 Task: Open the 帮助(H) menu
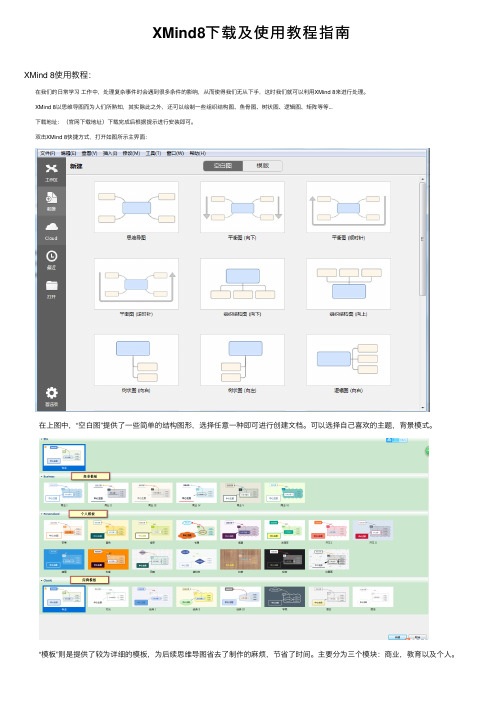(x=197, y=153)
